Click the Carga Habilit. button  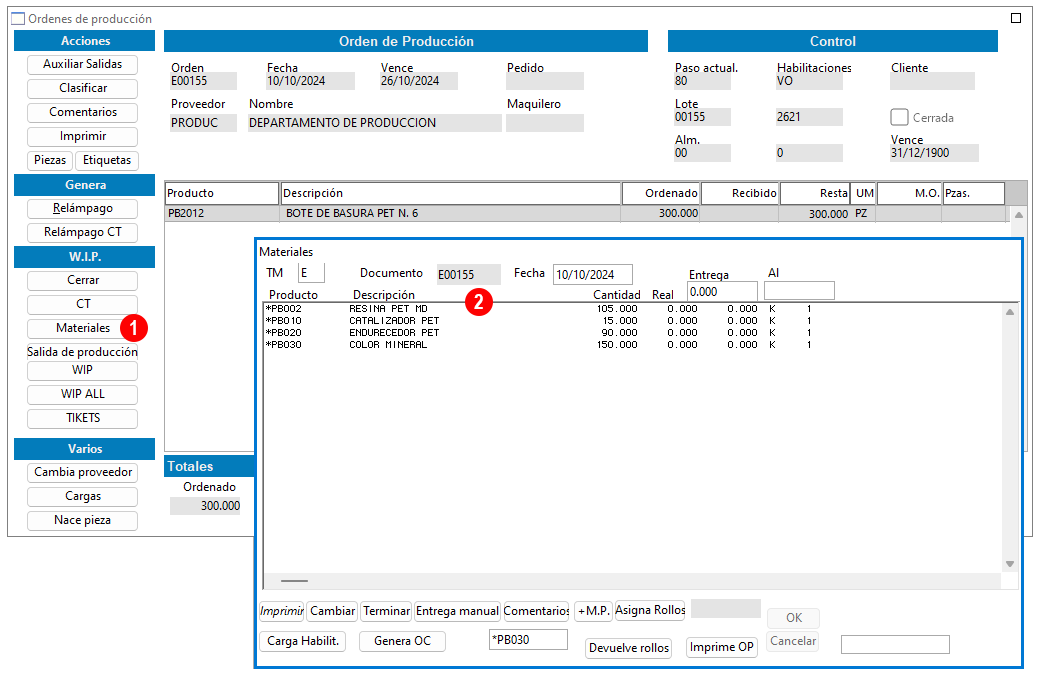pyautogui.click(x=303, y=641)
